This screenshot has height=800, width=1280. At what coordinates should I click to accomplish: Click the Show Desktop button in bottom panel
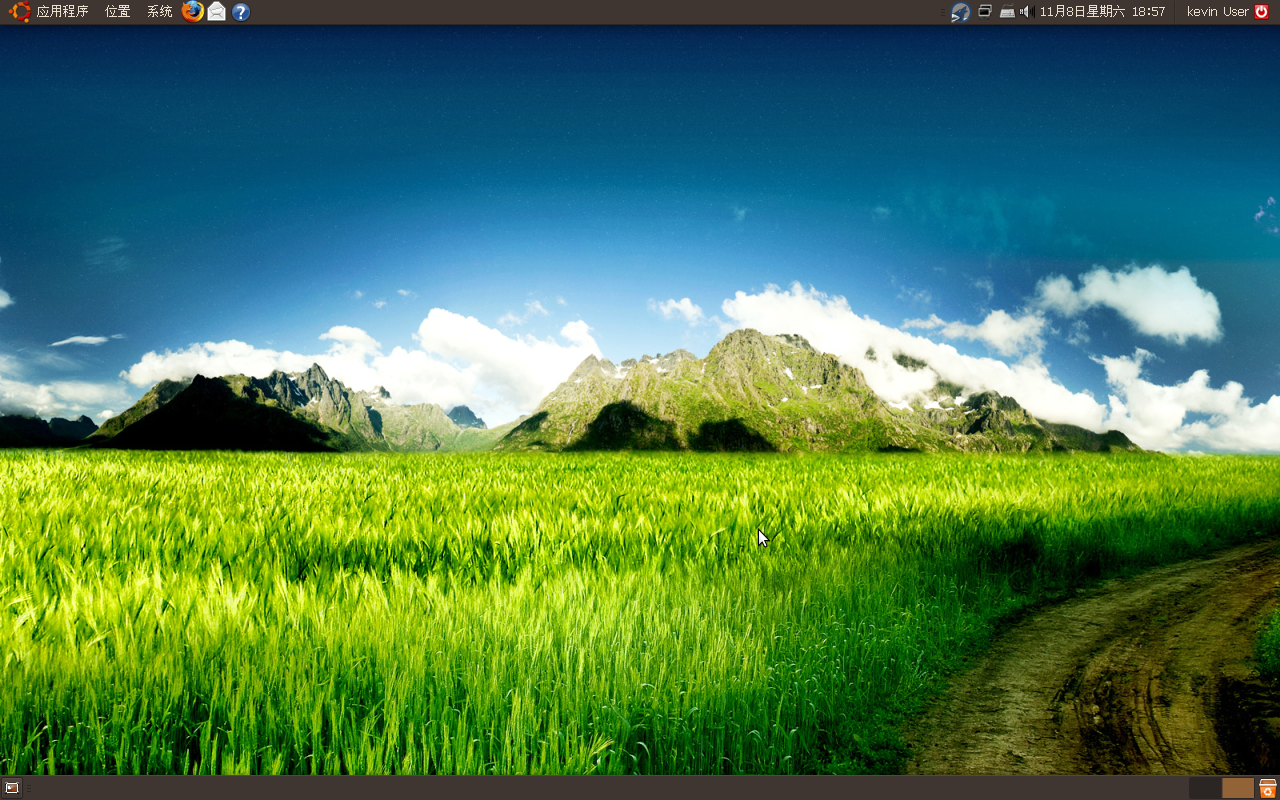click(12, 788)
